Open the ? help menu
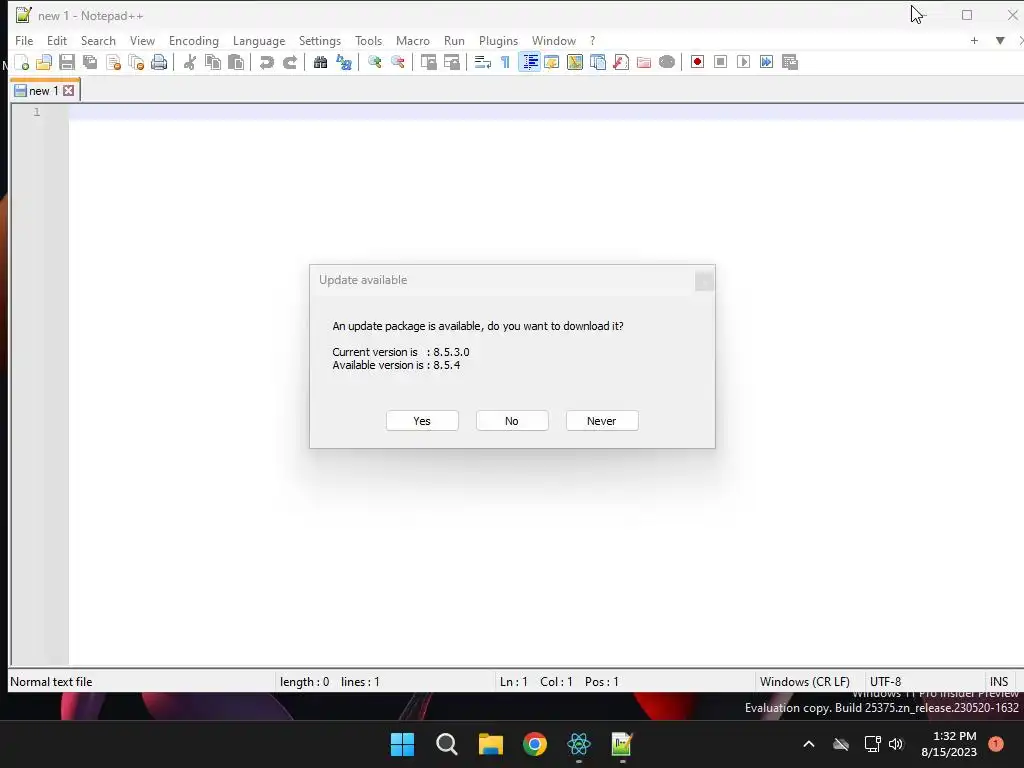This screenshot has height=768, width=1024. pyautogui.click(x=592, y=40)
